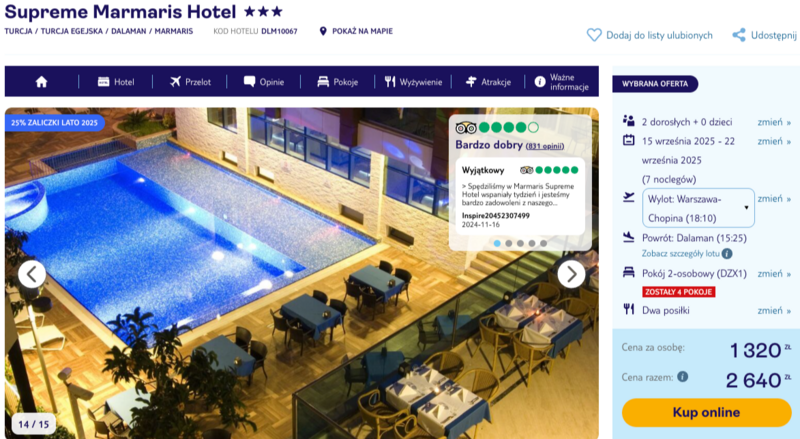Change the number of travelers (zmień)
800x439 pixels.
774,122
